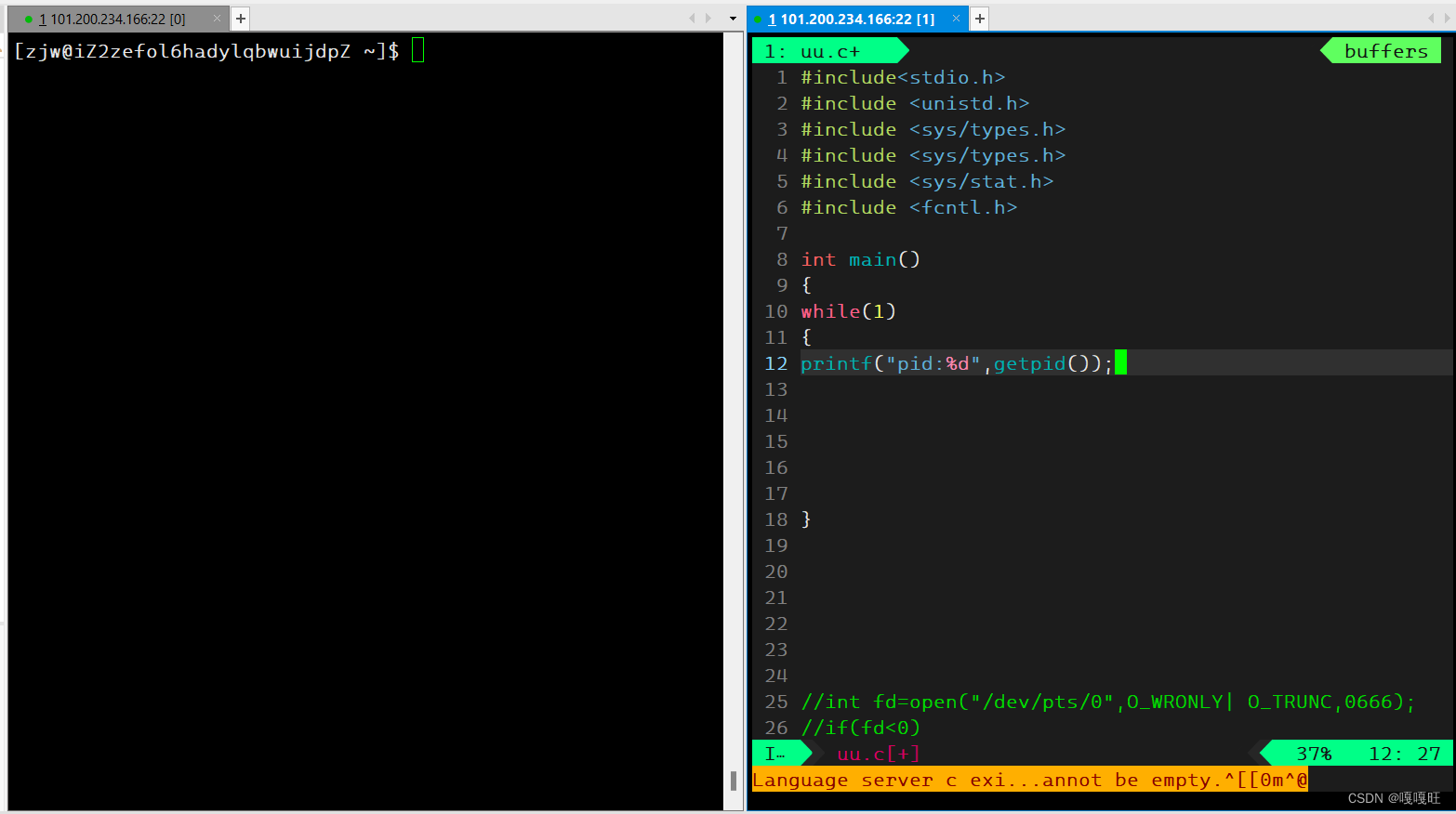Close the right session tab [1]
Image resolution: width=1456 pixels, height=814 pixels.
956,19
